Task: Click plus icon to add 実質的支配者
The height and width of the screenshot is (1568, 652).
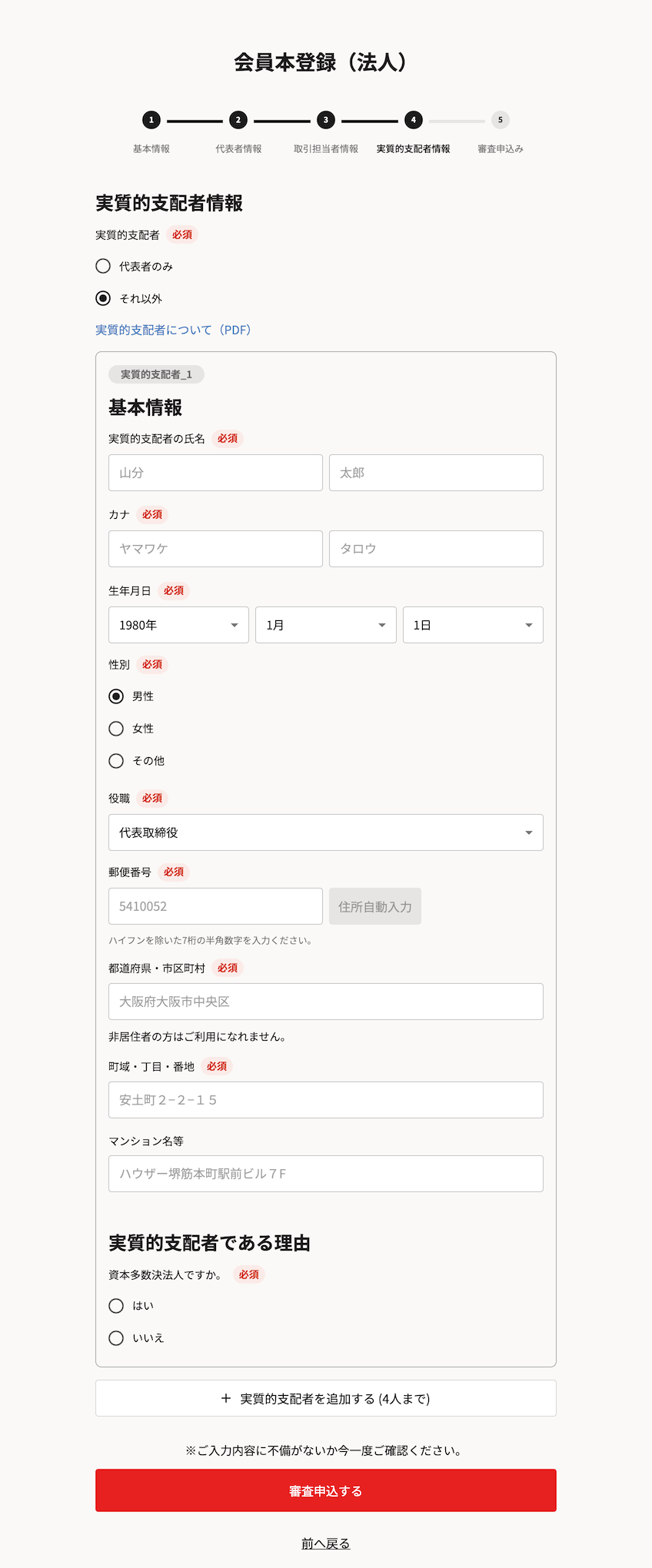Action: point(226,1398)
